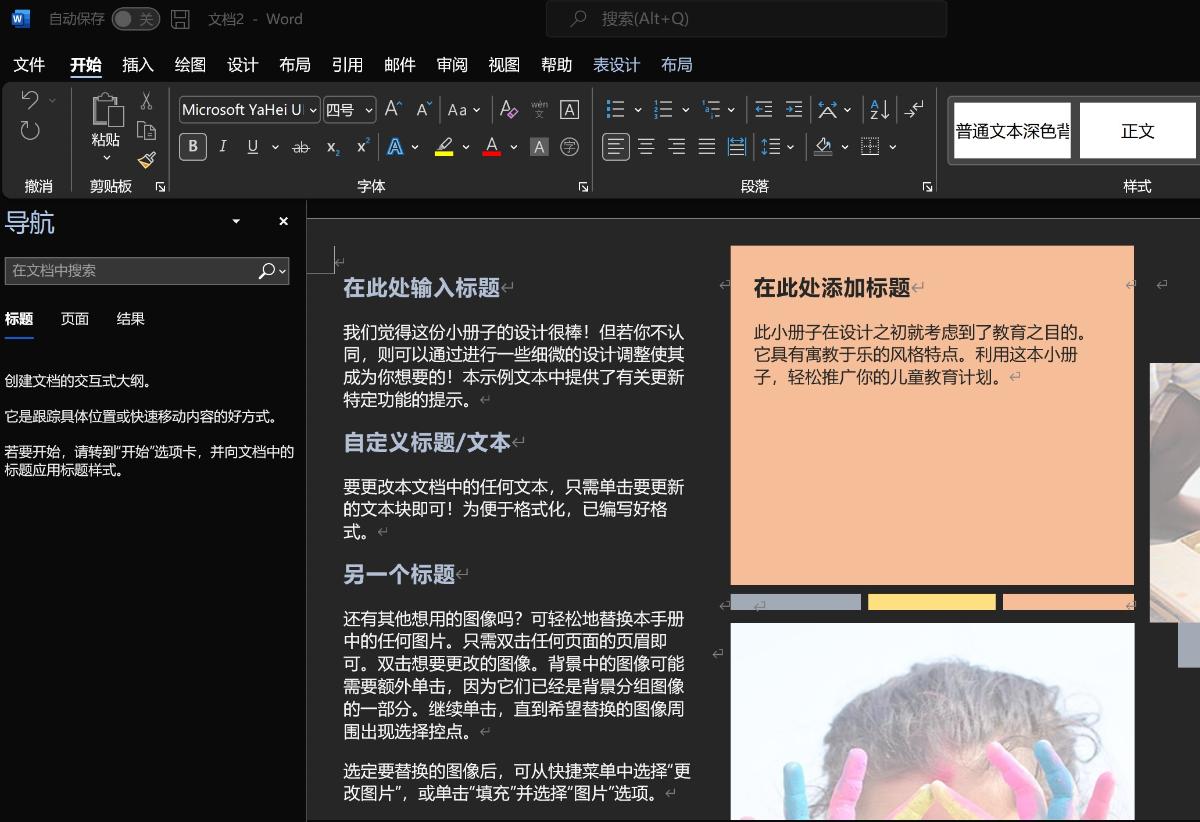Open the phonetic guide (wén) tool
This screenshot has width=1200, height=822.
(539, 109)
